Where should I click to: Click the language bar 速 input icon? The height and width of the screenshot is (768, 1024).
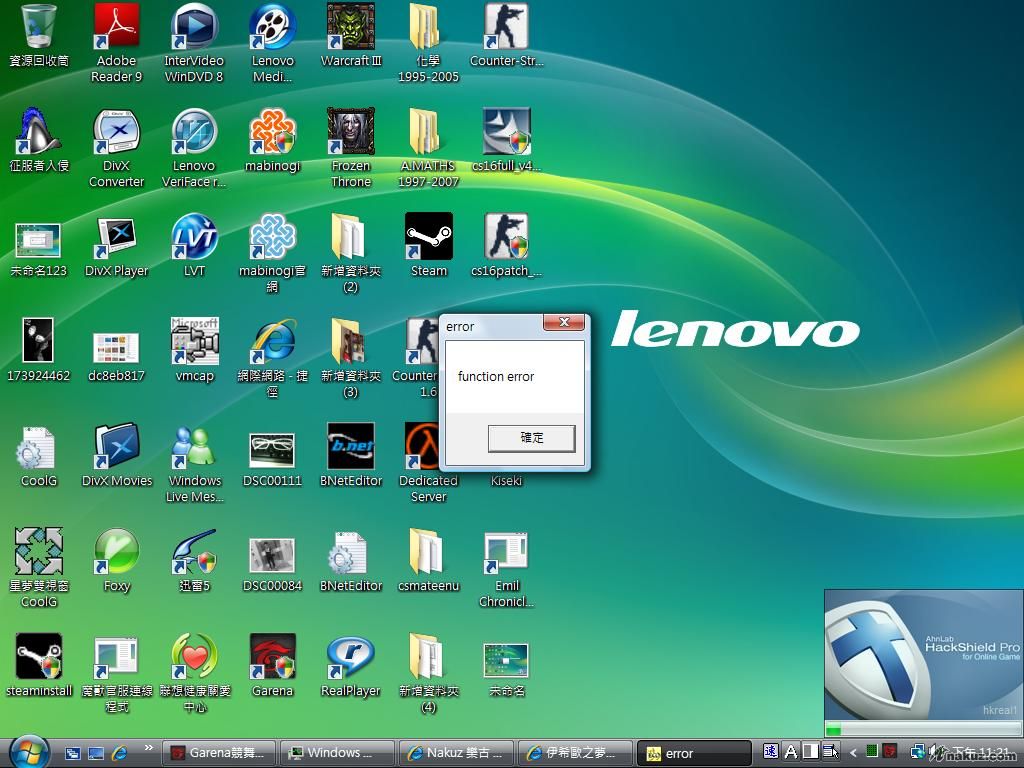pyautogui.click(x=771, y=752)
